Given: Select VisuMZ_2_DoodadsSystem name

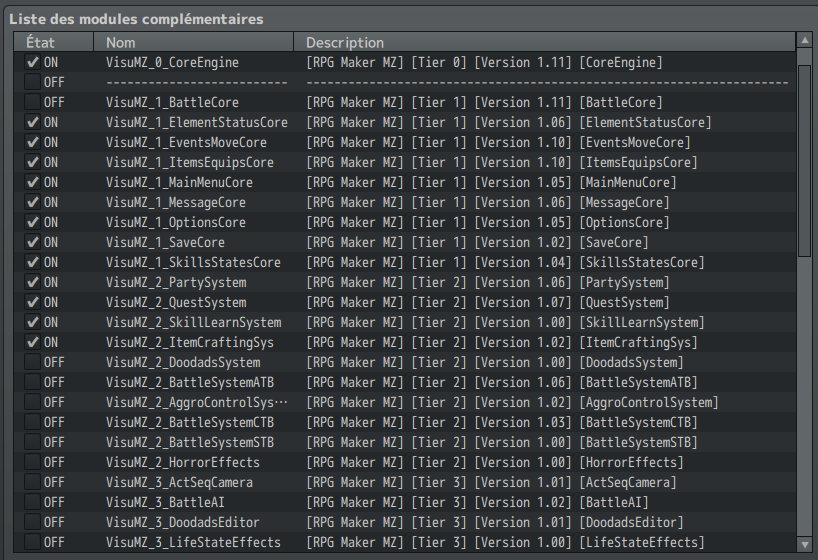Looking at the screenshot, I should tap(183, 363).
